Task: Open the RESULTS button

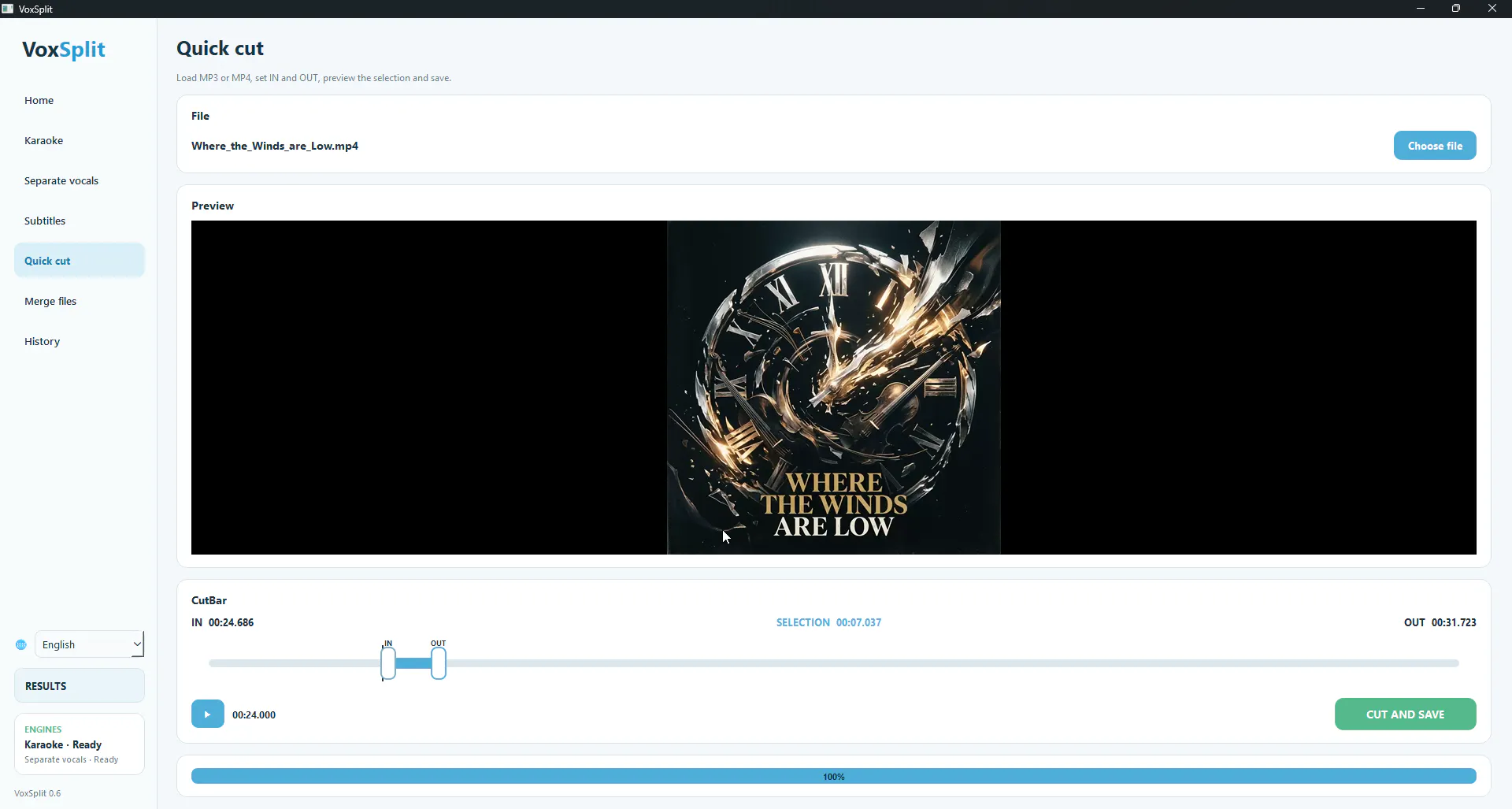Action: (80, 686)
